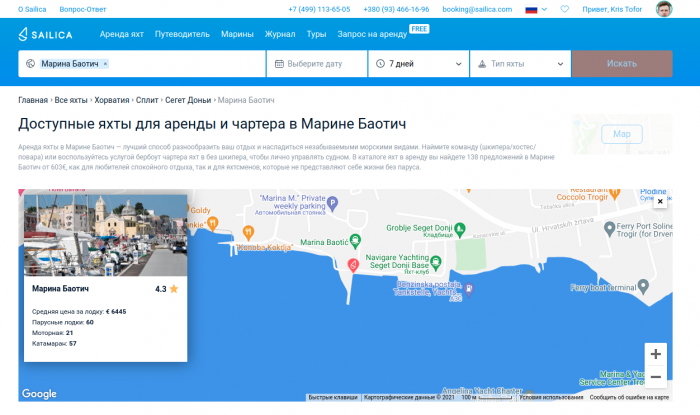
Task: Click the clock icon in the duration field
Action: tap(380, 64)
